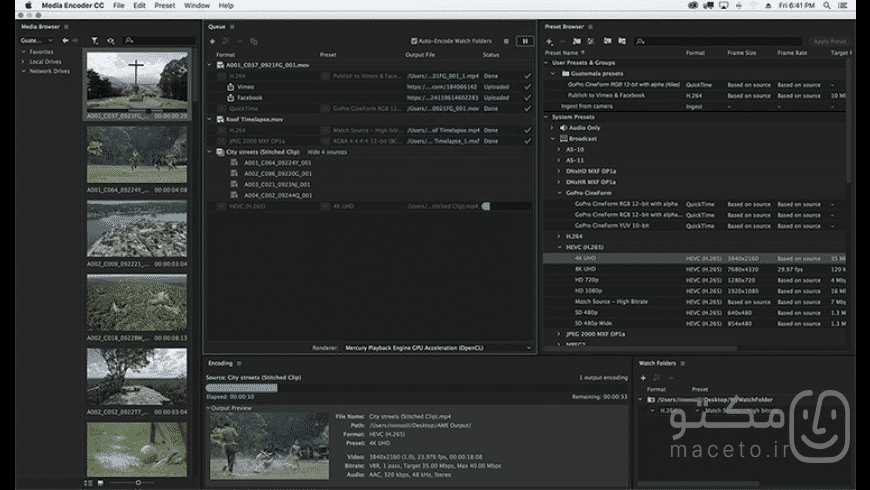Viewport: 870px width, 490px height.
Task: Open the Watch Folders panel menu icon
Action: [x=683, y=363]
